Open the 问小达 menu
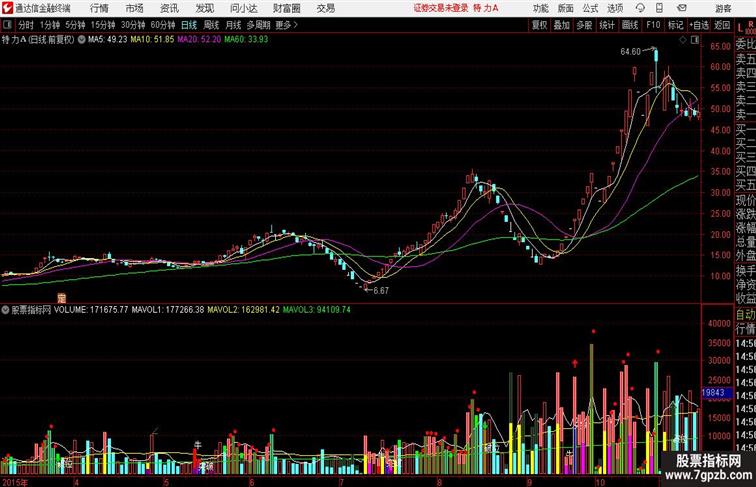 [243, 8]
